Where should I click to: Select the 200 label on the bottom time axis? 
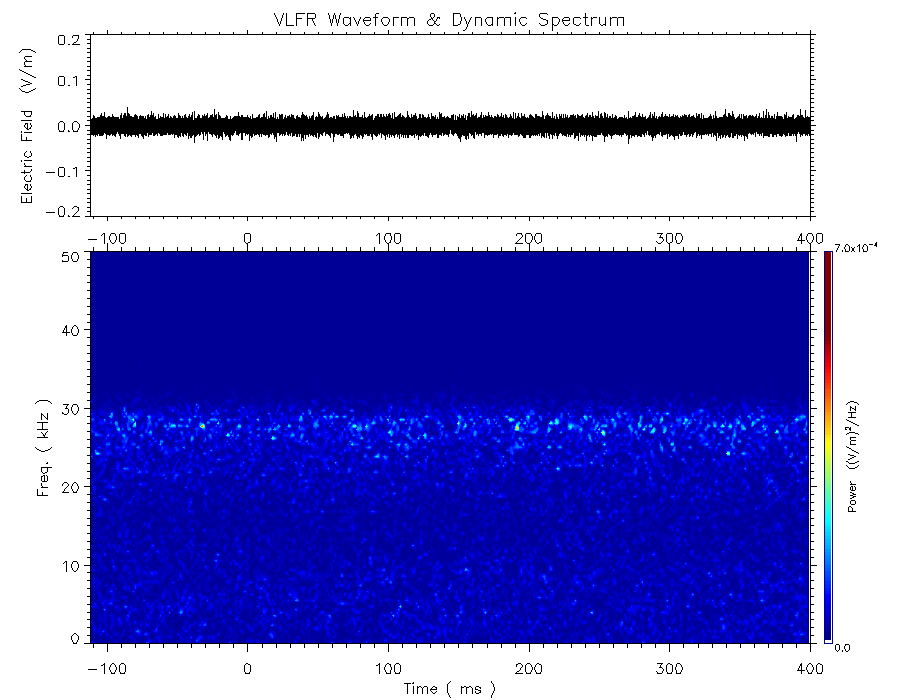[x=528, y=666]
